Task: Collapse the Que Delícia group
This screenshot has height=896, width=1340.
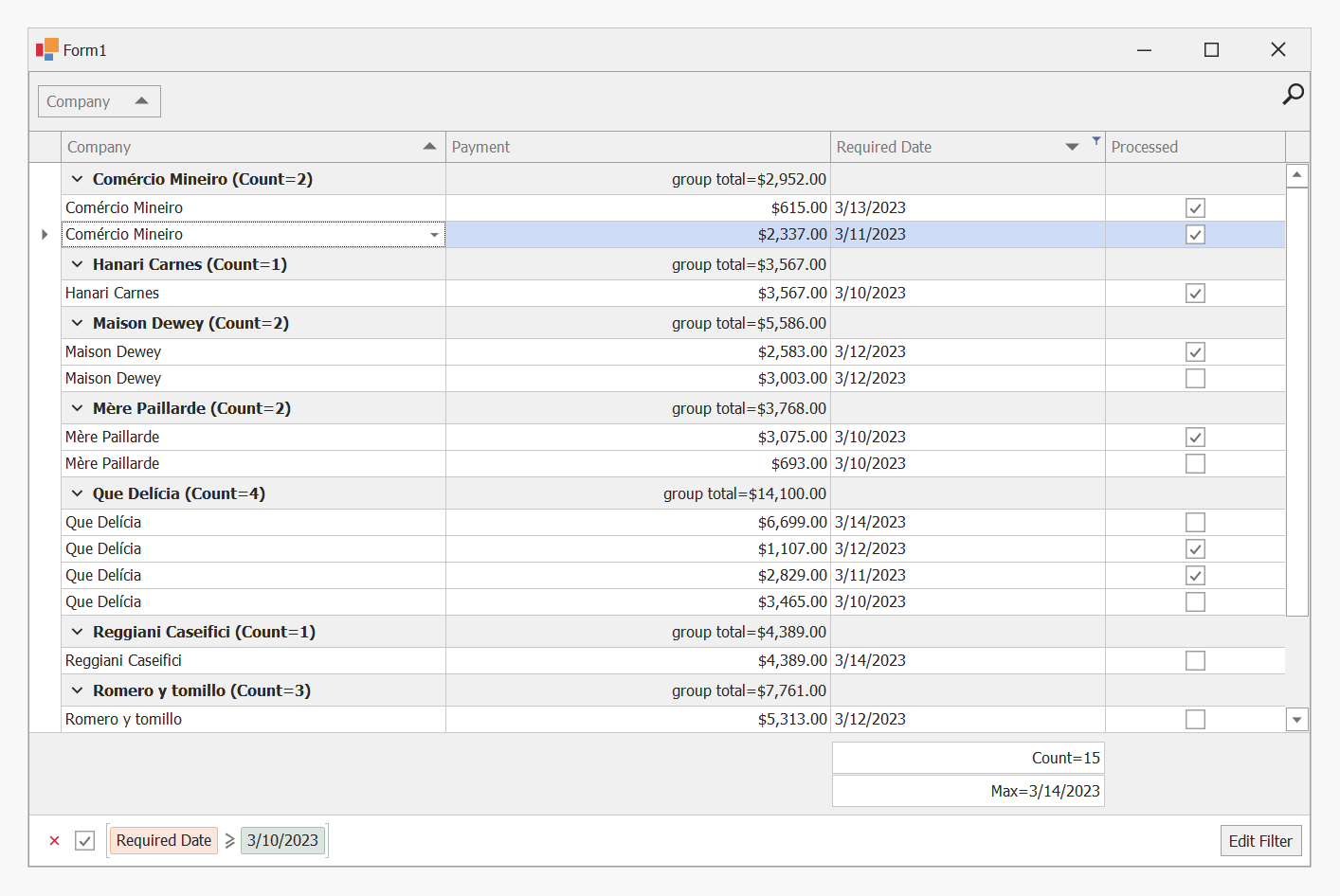Action: tap(78, 493)
